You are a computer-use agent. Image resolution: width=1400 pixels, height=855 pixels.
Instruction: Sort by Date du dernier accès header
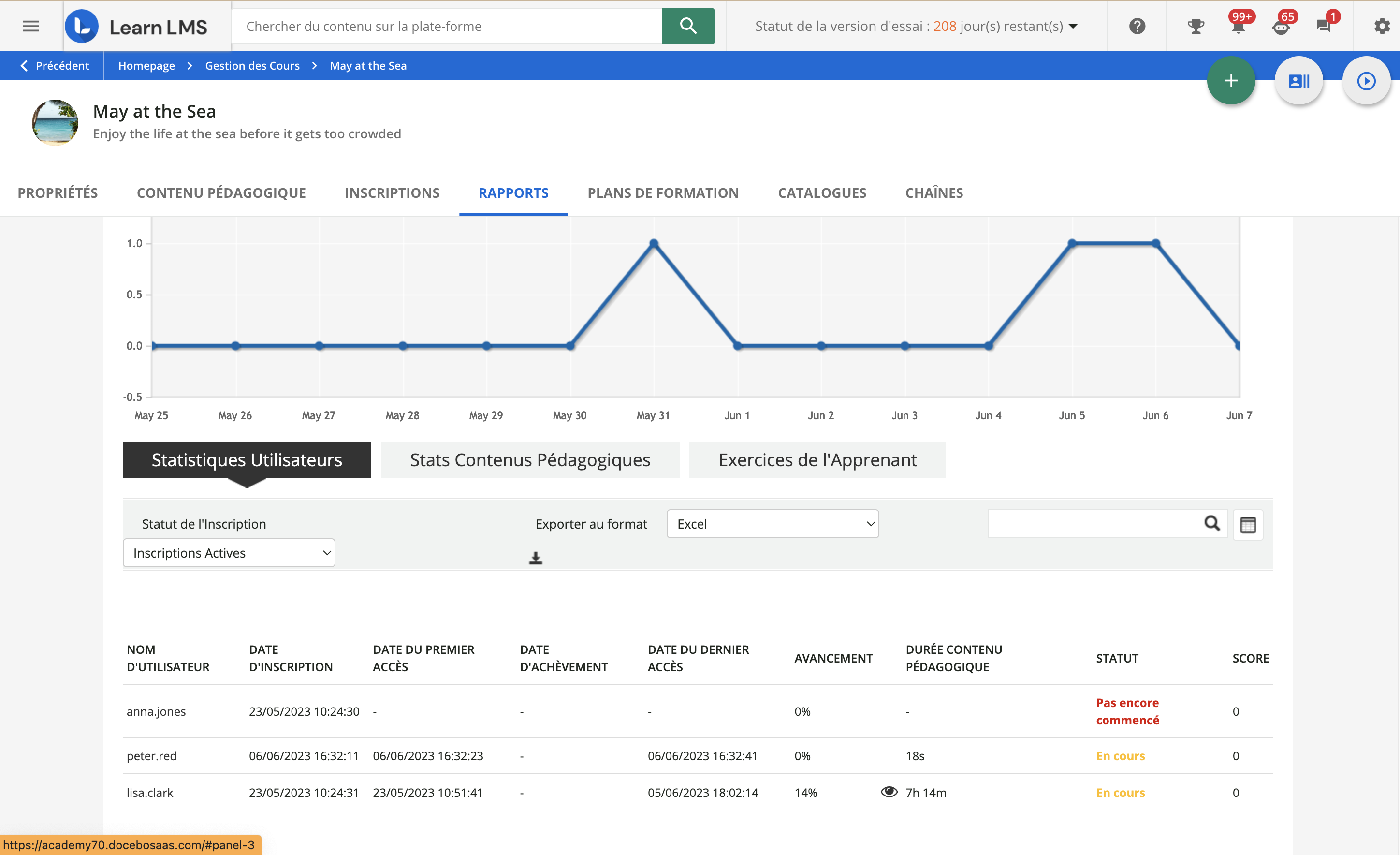point(698,658)
